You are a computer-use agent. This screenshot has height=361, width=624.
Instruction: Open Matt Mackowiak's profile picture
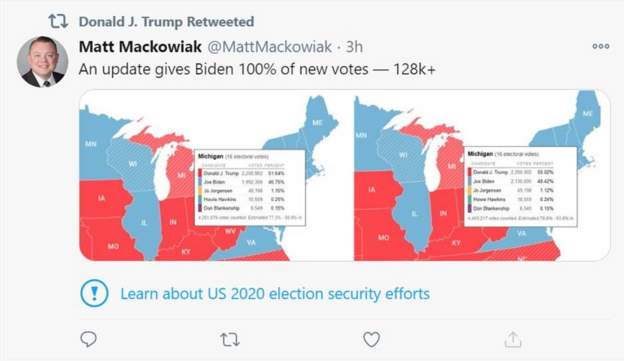click(x=42, y=62)
